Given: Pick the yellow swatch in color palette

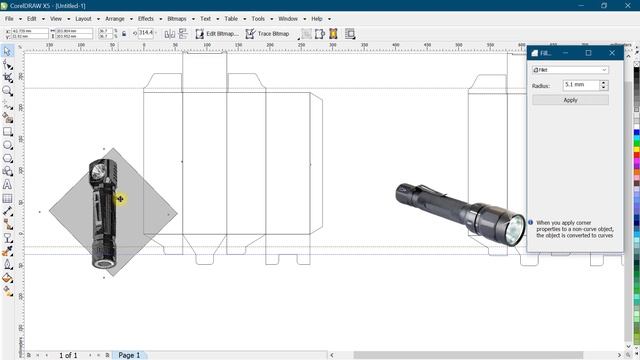Looking at the screenshot, I should (636, 149).
